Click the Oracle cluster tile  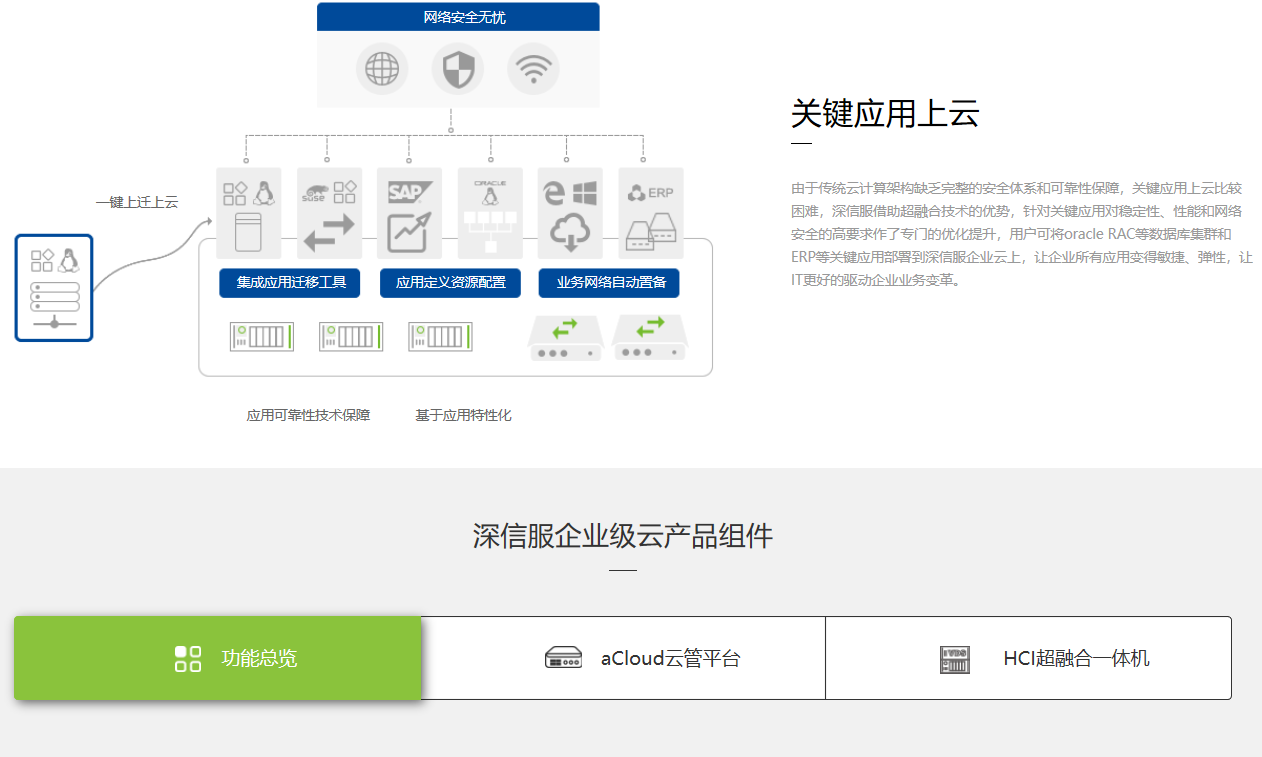coord(490,213)
